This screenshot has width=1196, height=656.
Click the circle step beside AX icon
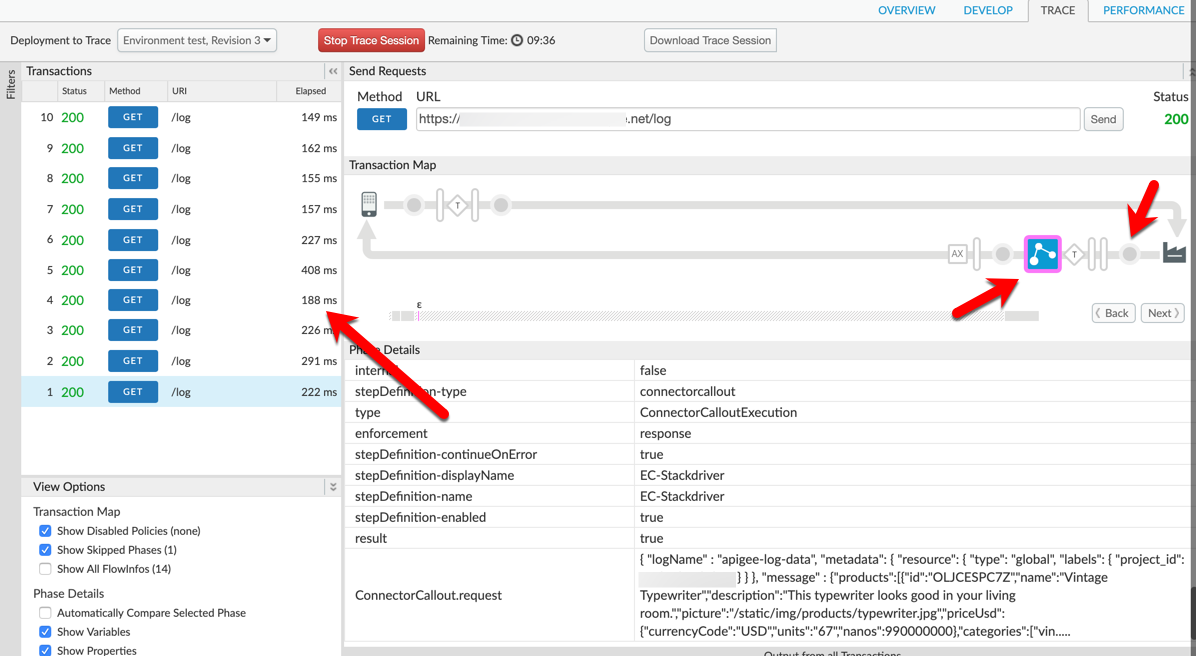(x=1003, y=254)
